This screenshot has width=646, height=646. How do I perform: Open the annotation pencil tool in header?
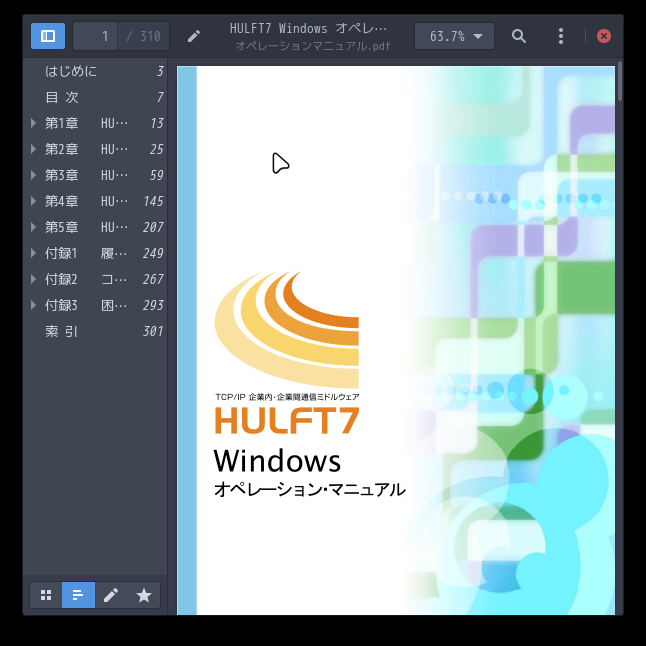[194, 36]
